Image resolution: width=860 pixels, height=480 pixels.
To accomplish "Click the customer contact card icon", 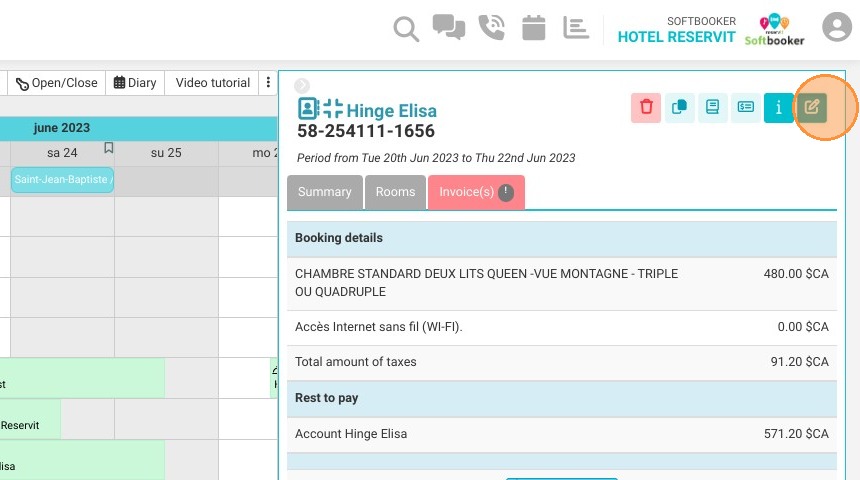I will [308, 109].
